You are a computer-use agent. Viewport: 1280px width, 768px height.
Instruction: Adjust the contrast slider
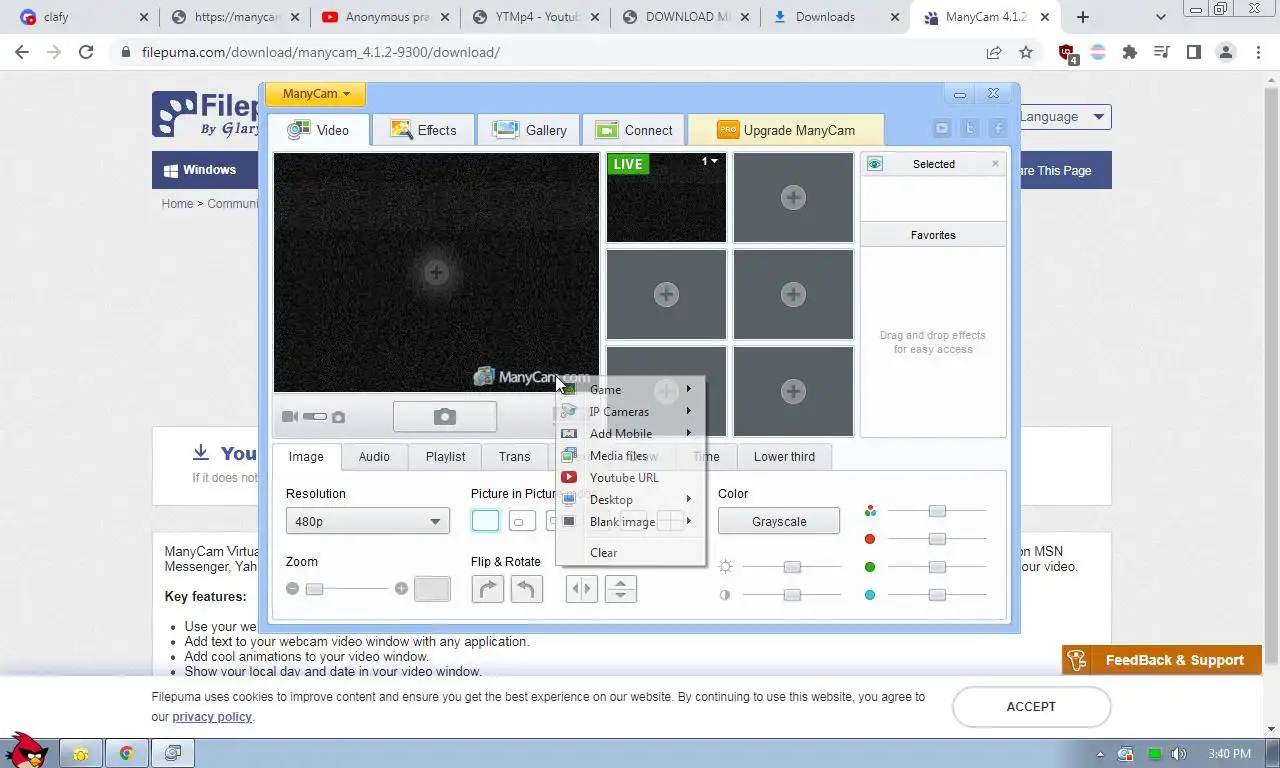[x=792, y=595]
